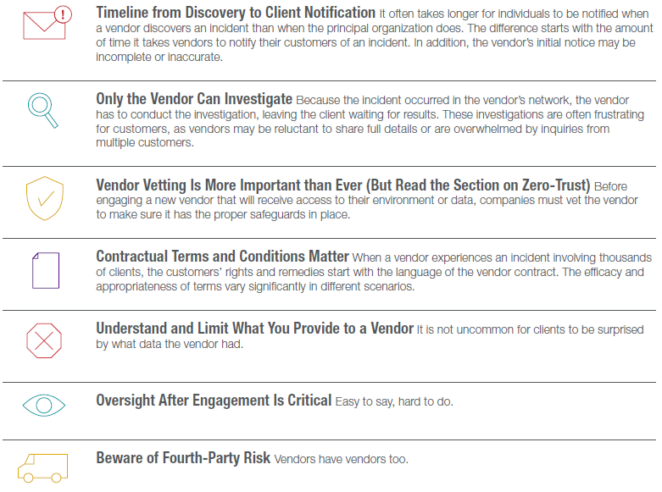Screen dimensions: 662x492
Task: Click the 'Vendors have vendors too.' text
Action: [x=341, y=459]
